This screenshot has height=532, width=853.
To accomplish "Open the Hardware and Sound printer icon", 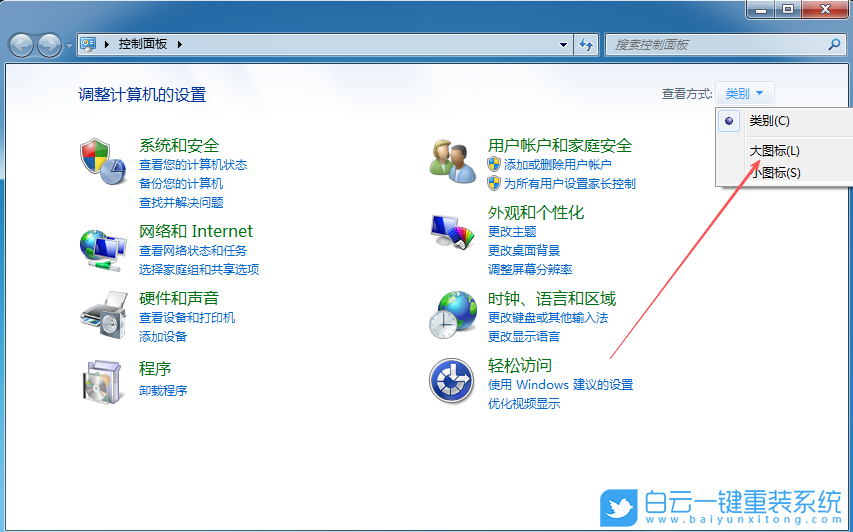I will pos(103,315).
